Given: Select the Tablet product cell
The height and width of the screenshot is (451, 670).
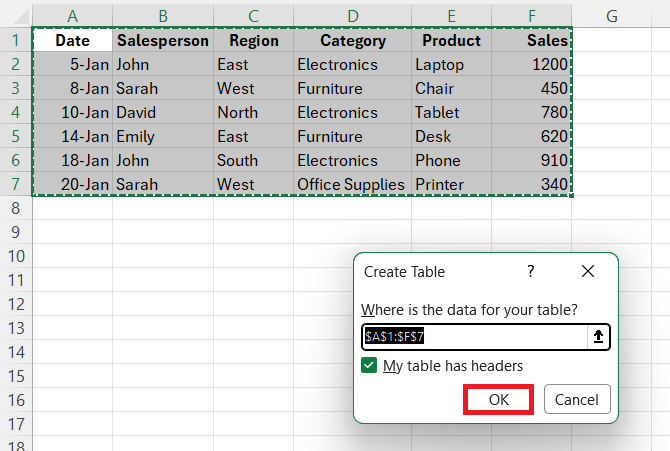Looking at the screenshot, I should [451, 112].
